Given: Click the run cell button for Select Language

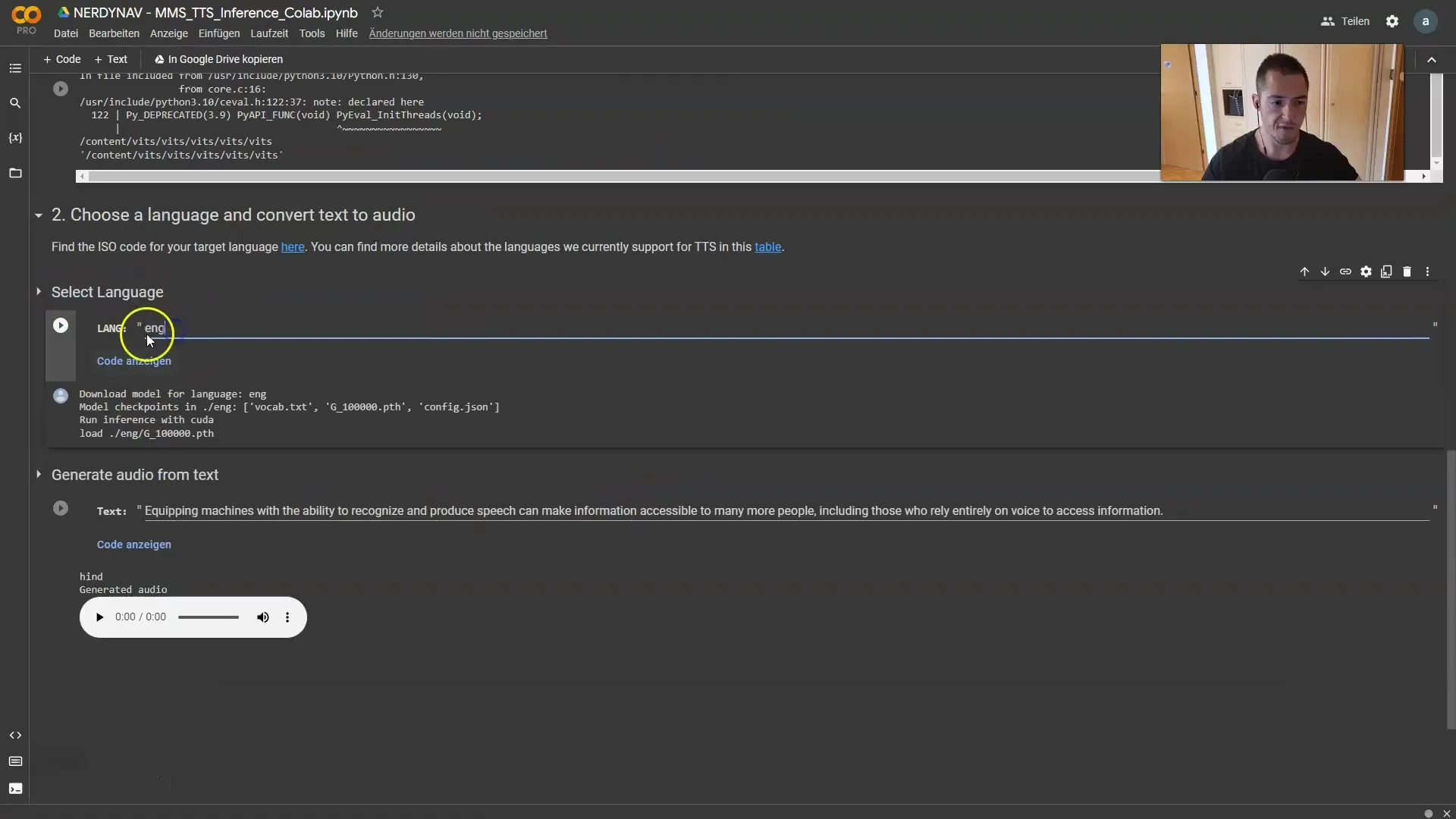Looking at the screenshot, I should pyautogui.click(x=60, y=326).
